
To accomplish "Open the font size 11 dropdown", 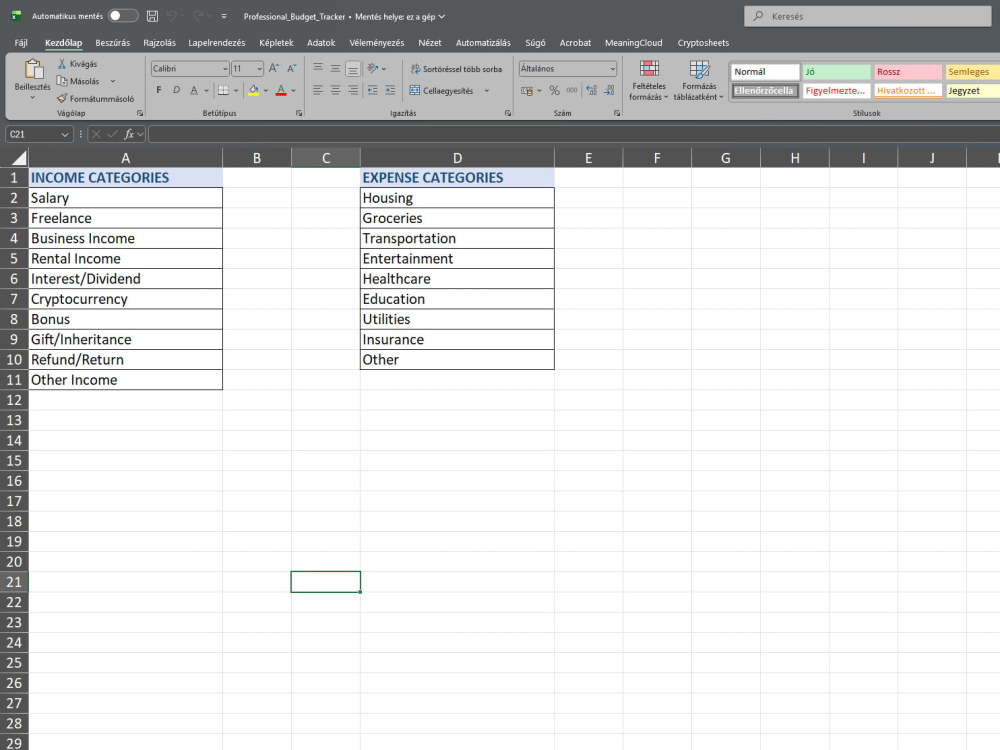I will [259, 68].
